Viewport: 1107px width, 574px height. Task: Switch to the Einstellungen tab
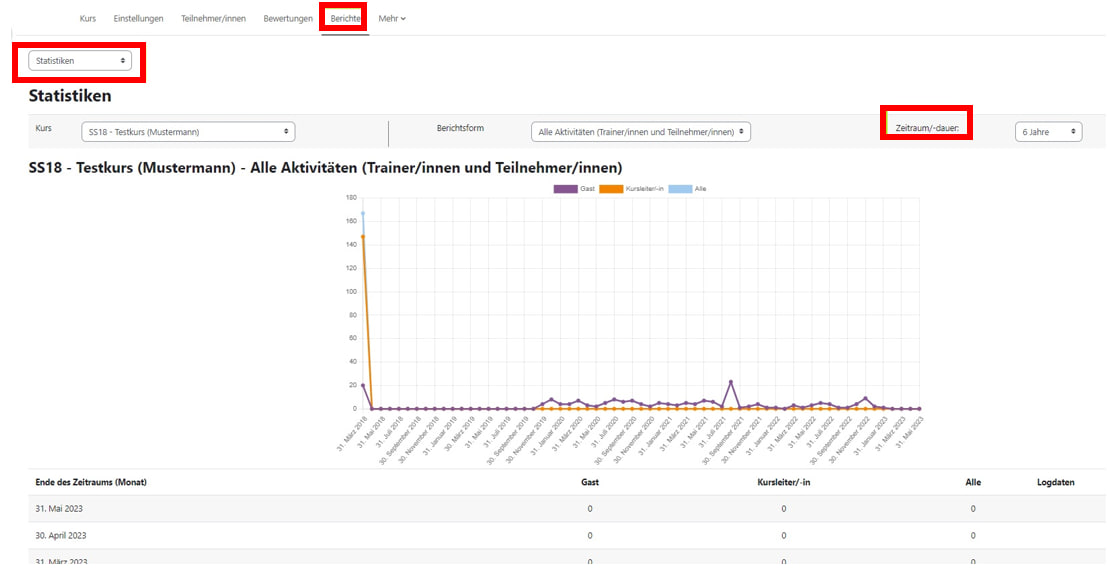(x=138, y=18)
